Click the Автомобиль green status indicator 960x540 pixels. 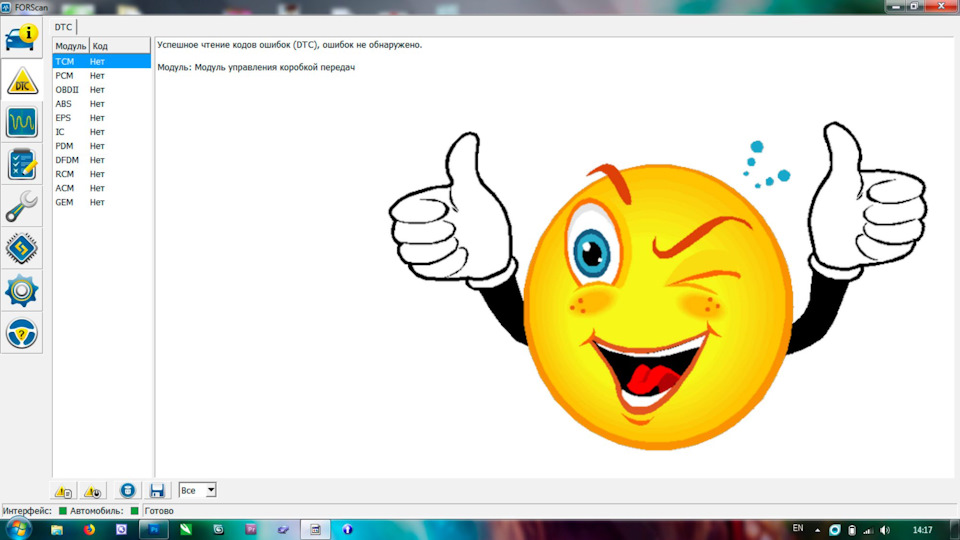click(135, 511)
